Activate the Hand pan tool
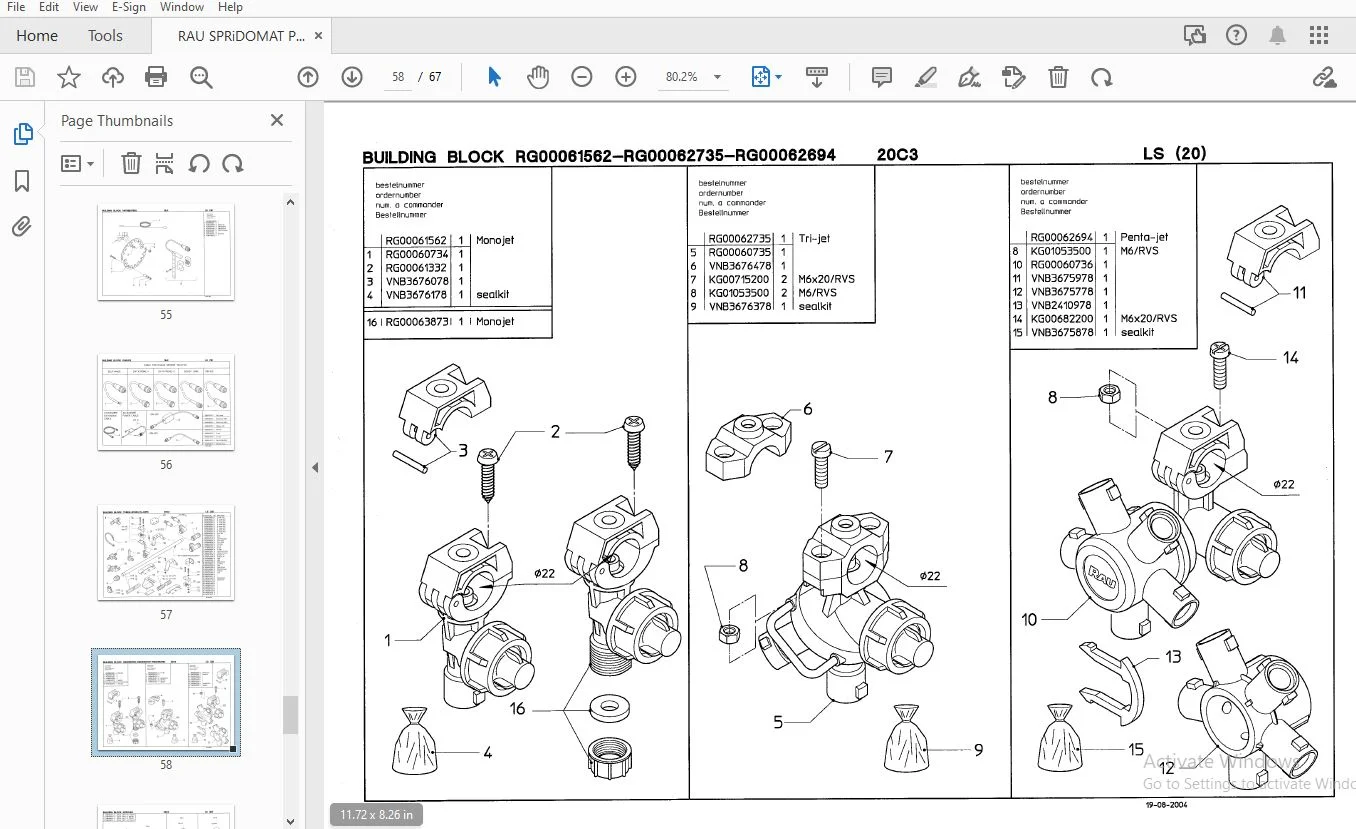Screen dimensions: 1356x829 pos(538,77)
